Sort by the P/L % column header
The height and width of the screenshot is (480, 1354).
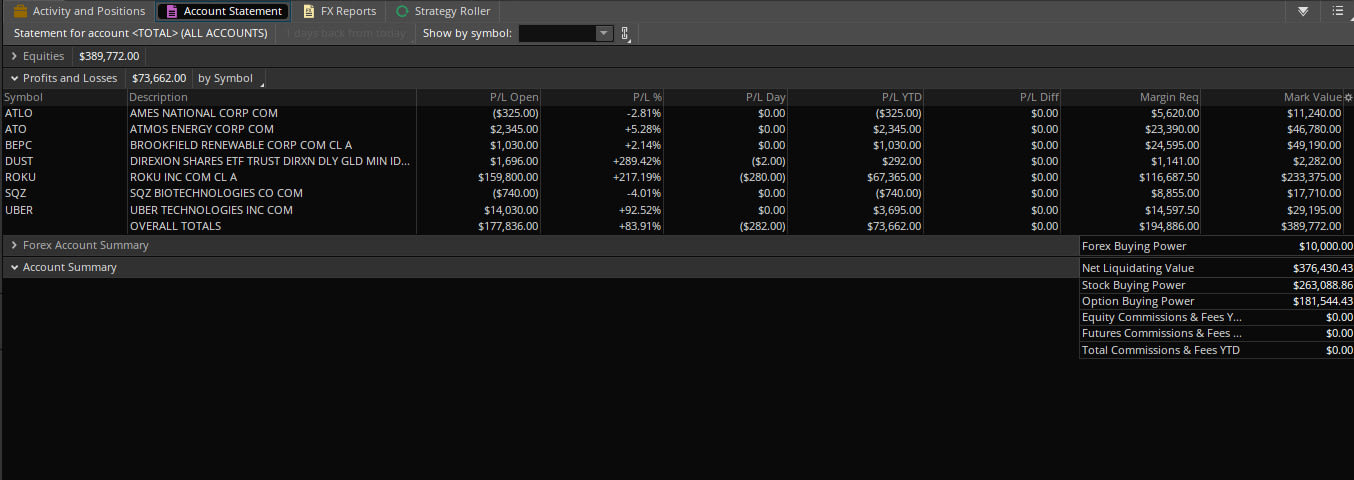pyautogui.click(x=602, y=97)
